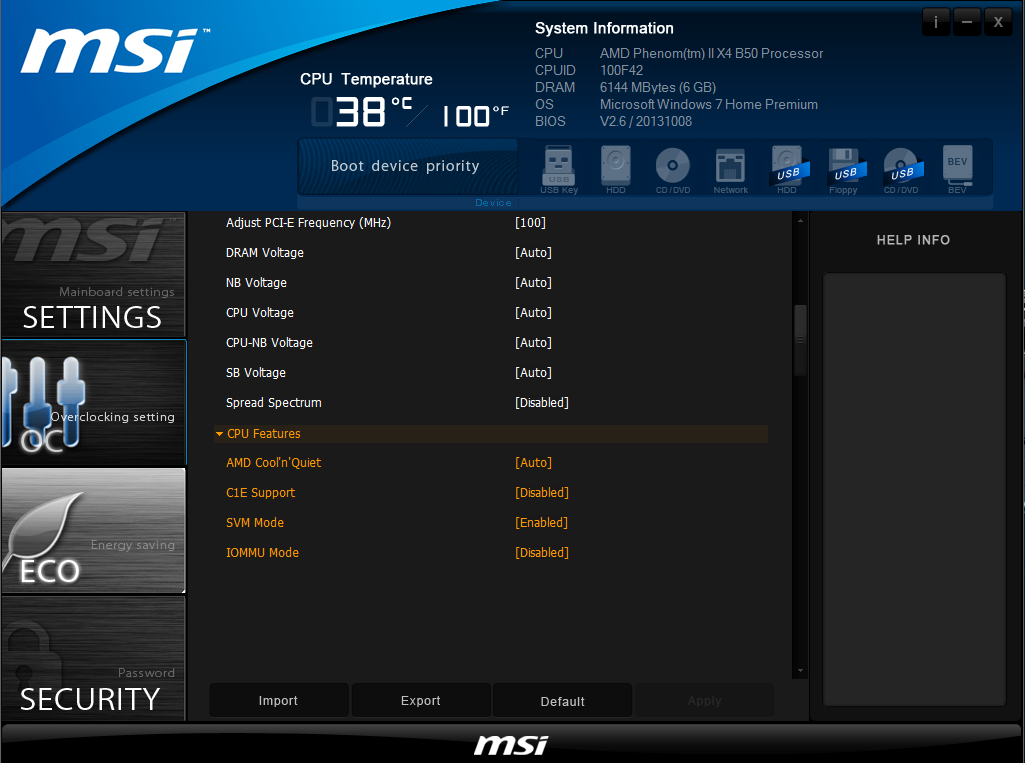Toggle C1E Support [Disabled] value
Image resolution: width=1025 pixels, height=763 pixels.
(542, 493)
